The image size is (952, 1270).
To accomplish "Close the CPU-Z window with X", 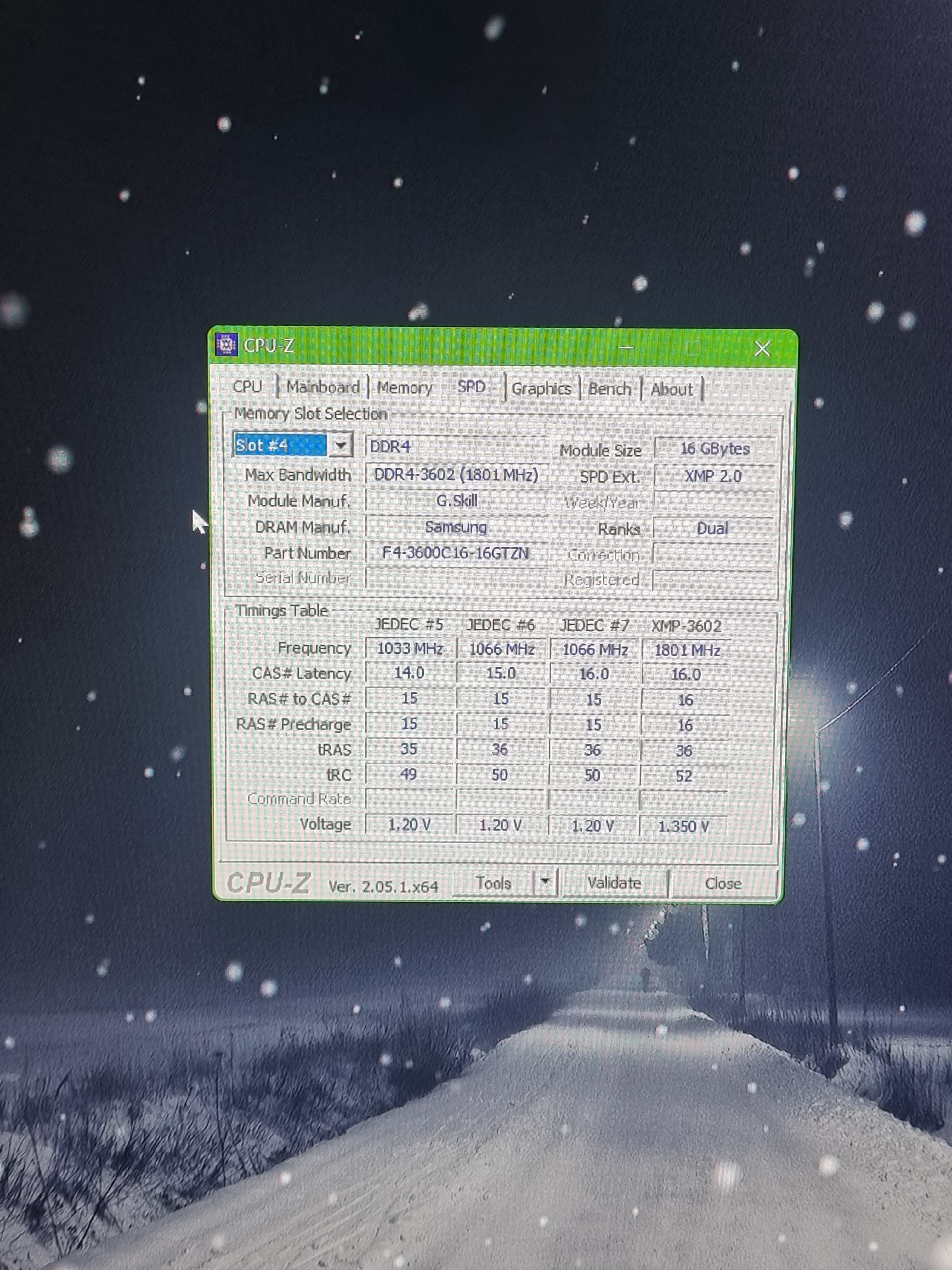I will click(x=762, y=348).
